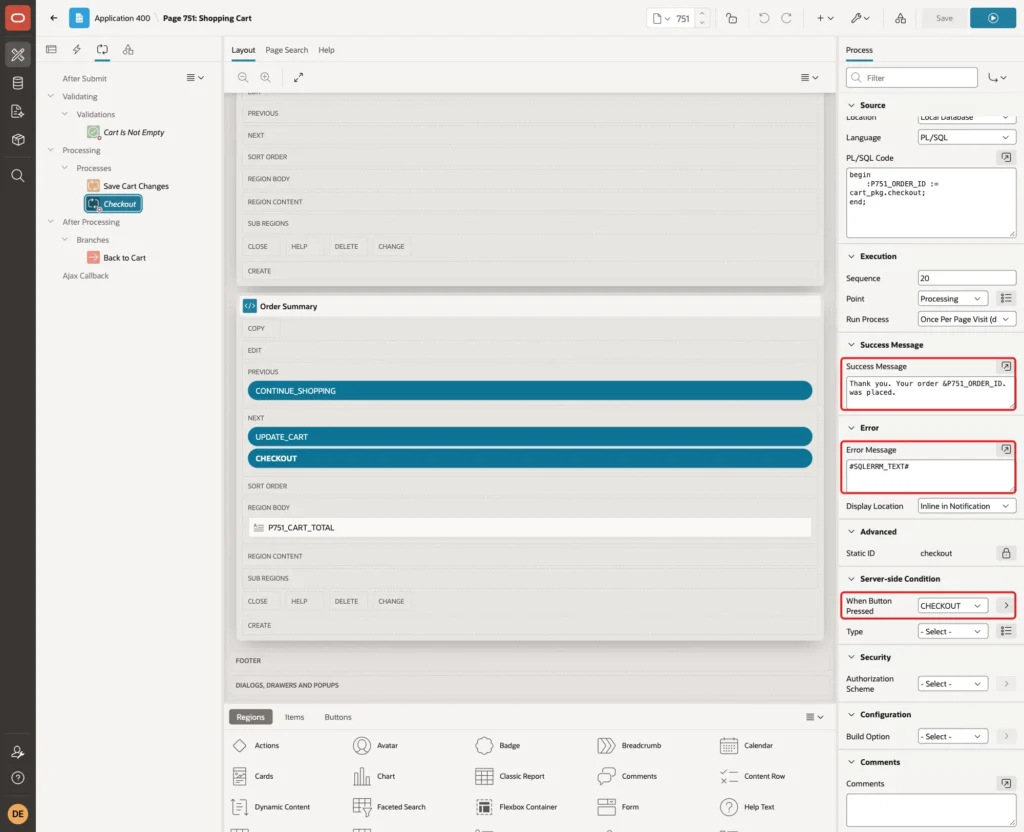Redo the last change

pyautogui.click(x=786, y=18)
